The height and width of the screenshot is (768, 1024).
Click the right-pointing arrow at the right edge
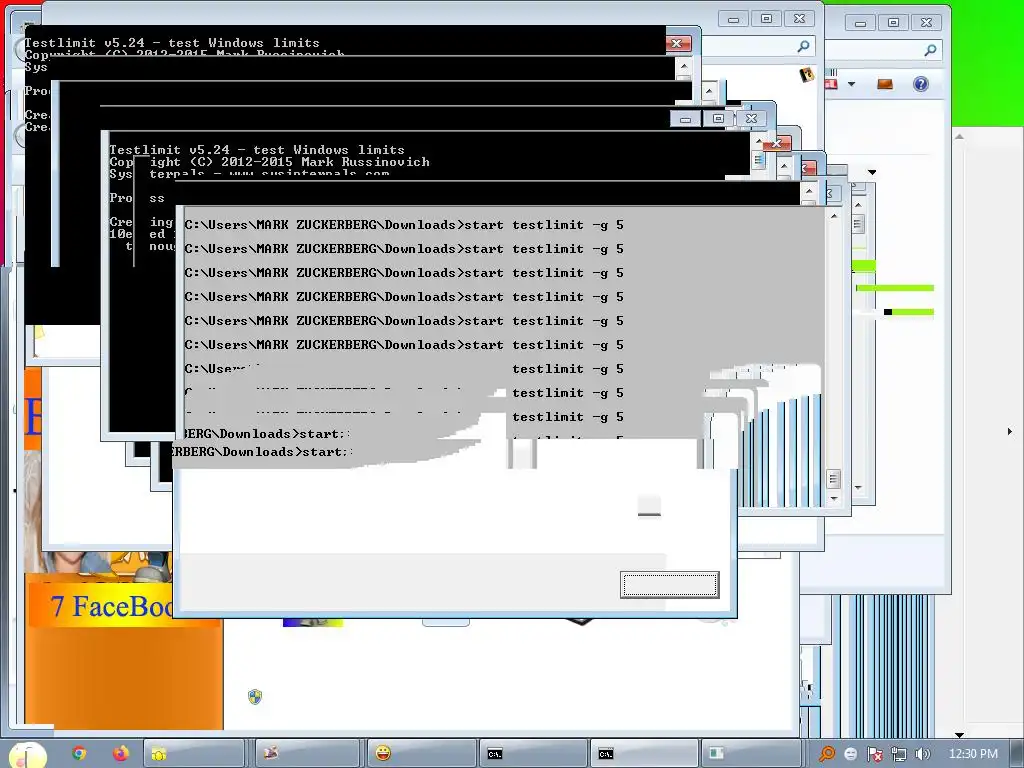coord(1010,431)
